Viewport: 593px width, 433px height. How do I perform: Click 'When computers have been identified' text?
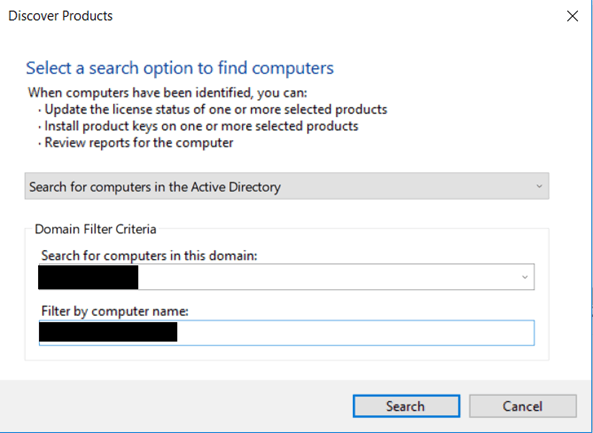pos(167,93)
